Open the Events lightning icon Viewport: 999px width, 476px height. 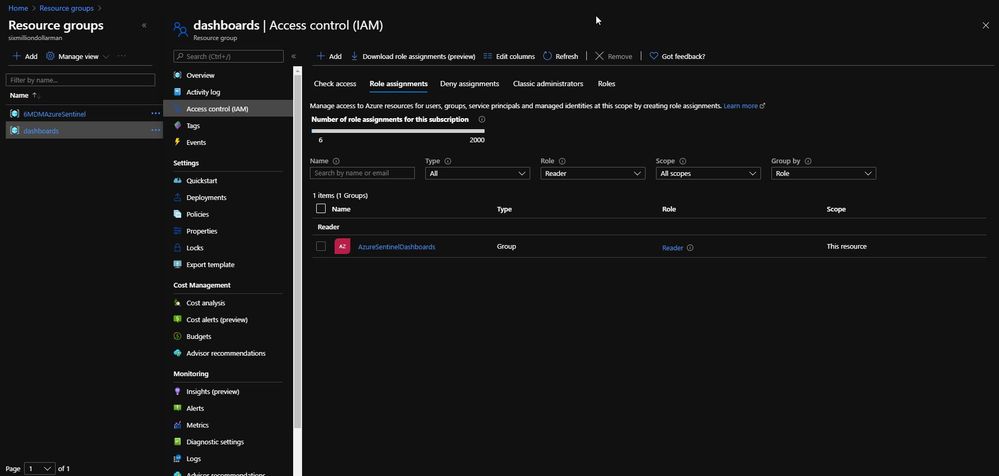(x=178, y=142)
